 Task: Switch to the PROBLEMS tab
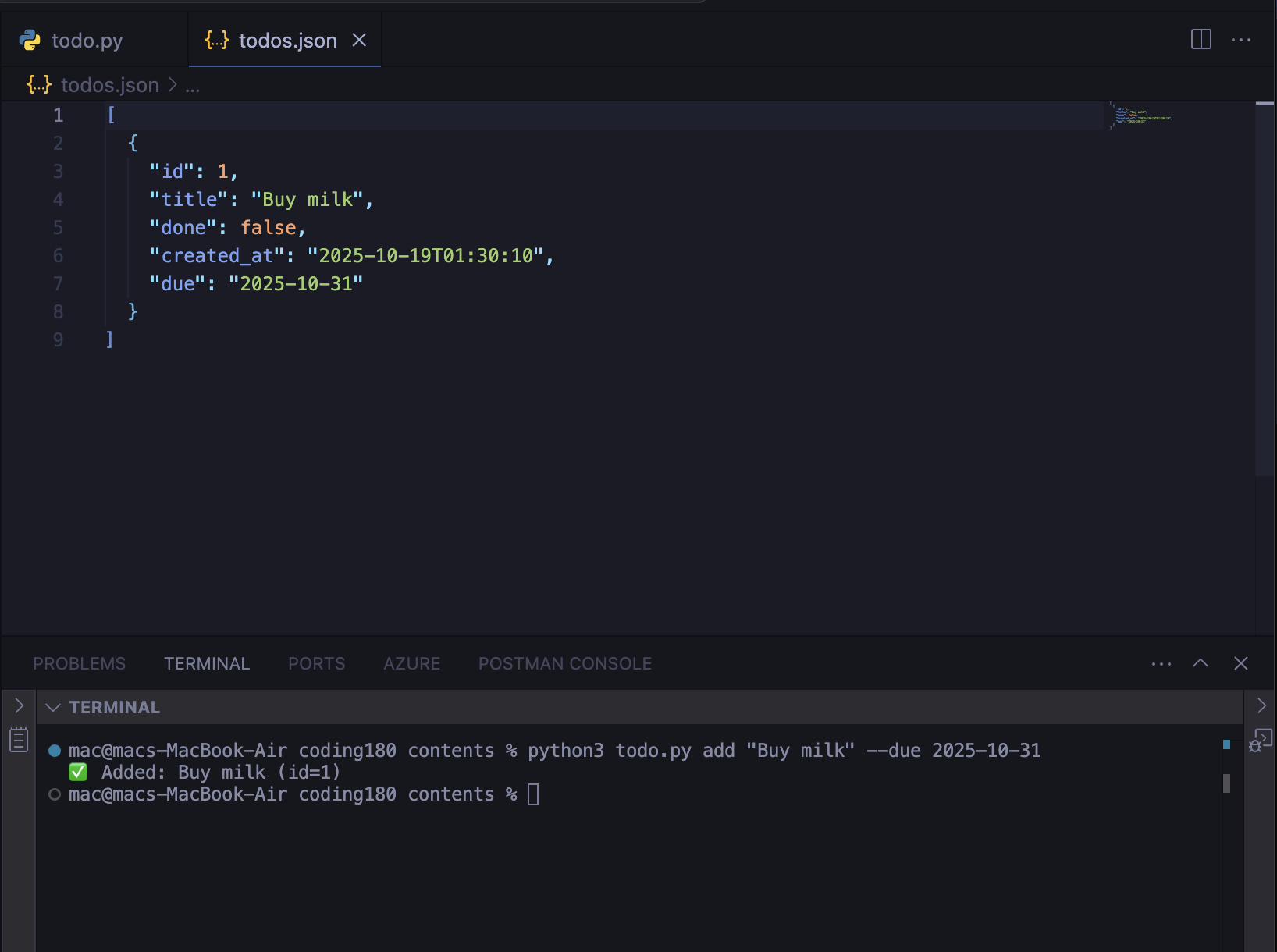coord(78,663)
